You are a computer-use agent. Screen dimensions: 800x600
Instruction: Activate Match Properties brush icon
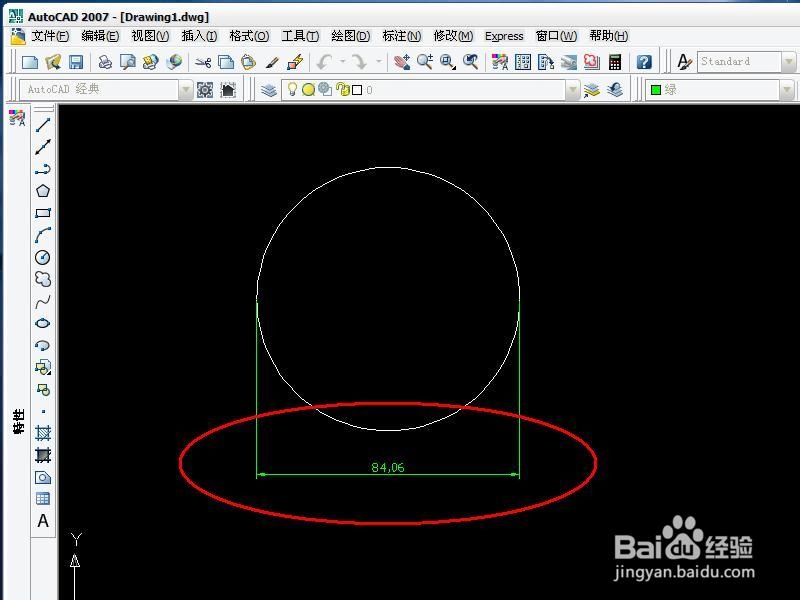click(x=272, y=62)
